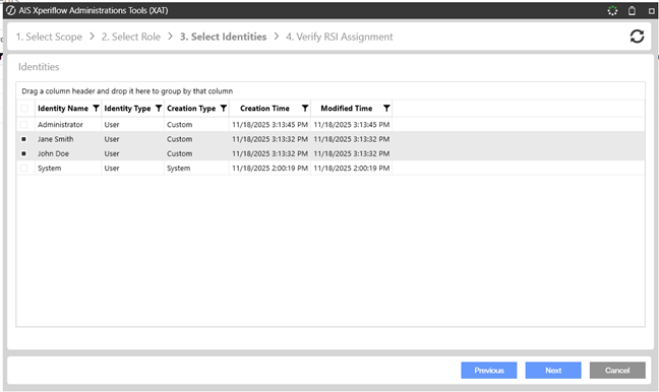Click the maximize window button in title bar
Screen dimensions: 659x392
(651, 11)
